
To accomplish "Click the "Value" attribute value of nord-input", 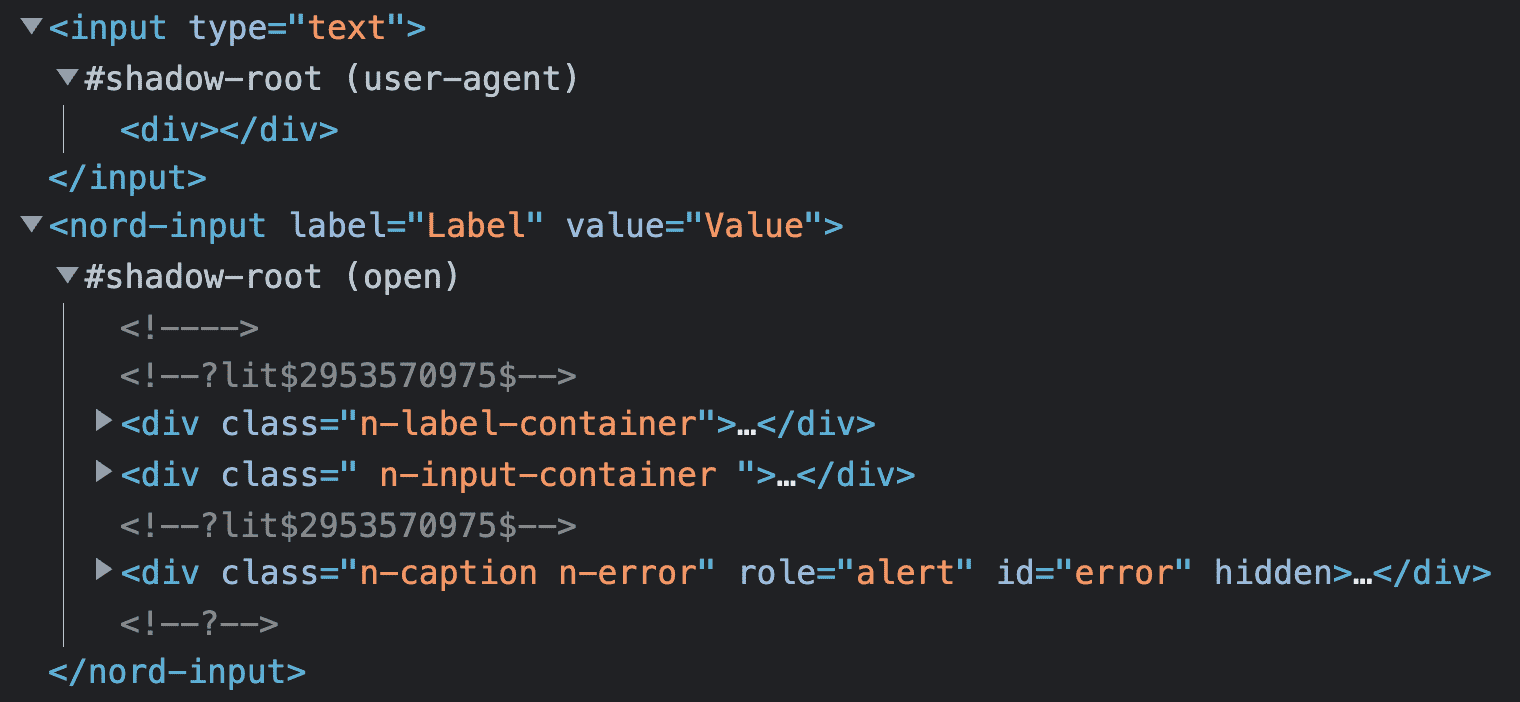I will 754,226.
